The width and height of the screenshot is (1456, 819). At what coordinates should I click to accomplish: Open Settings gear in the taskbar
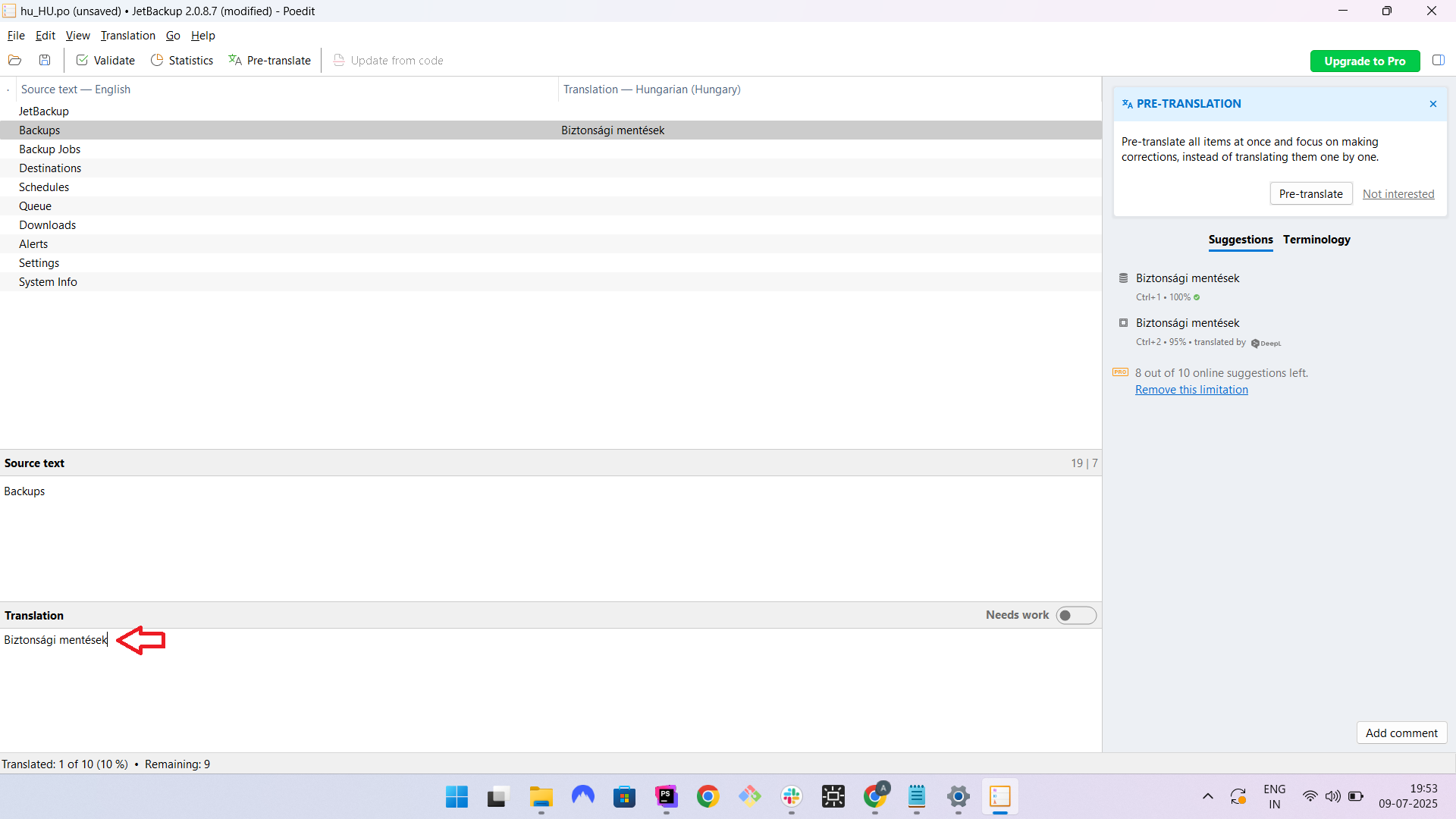tap(958, 797)
